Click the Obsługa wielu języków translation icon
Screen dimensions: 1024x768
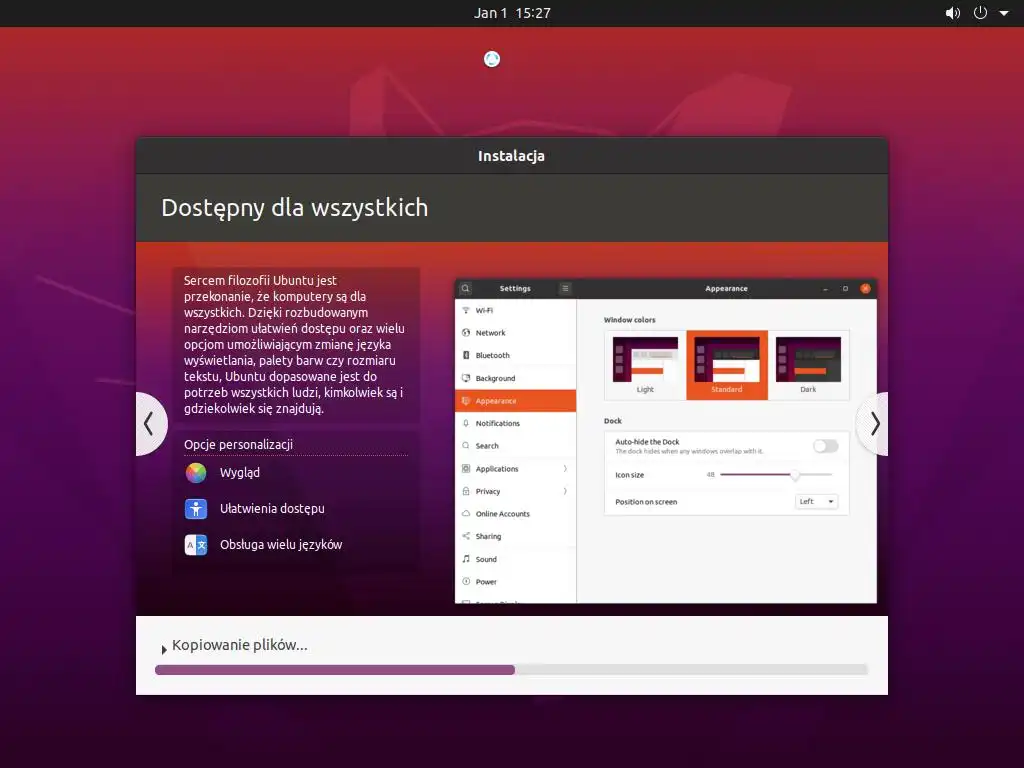tap(196, 545)
